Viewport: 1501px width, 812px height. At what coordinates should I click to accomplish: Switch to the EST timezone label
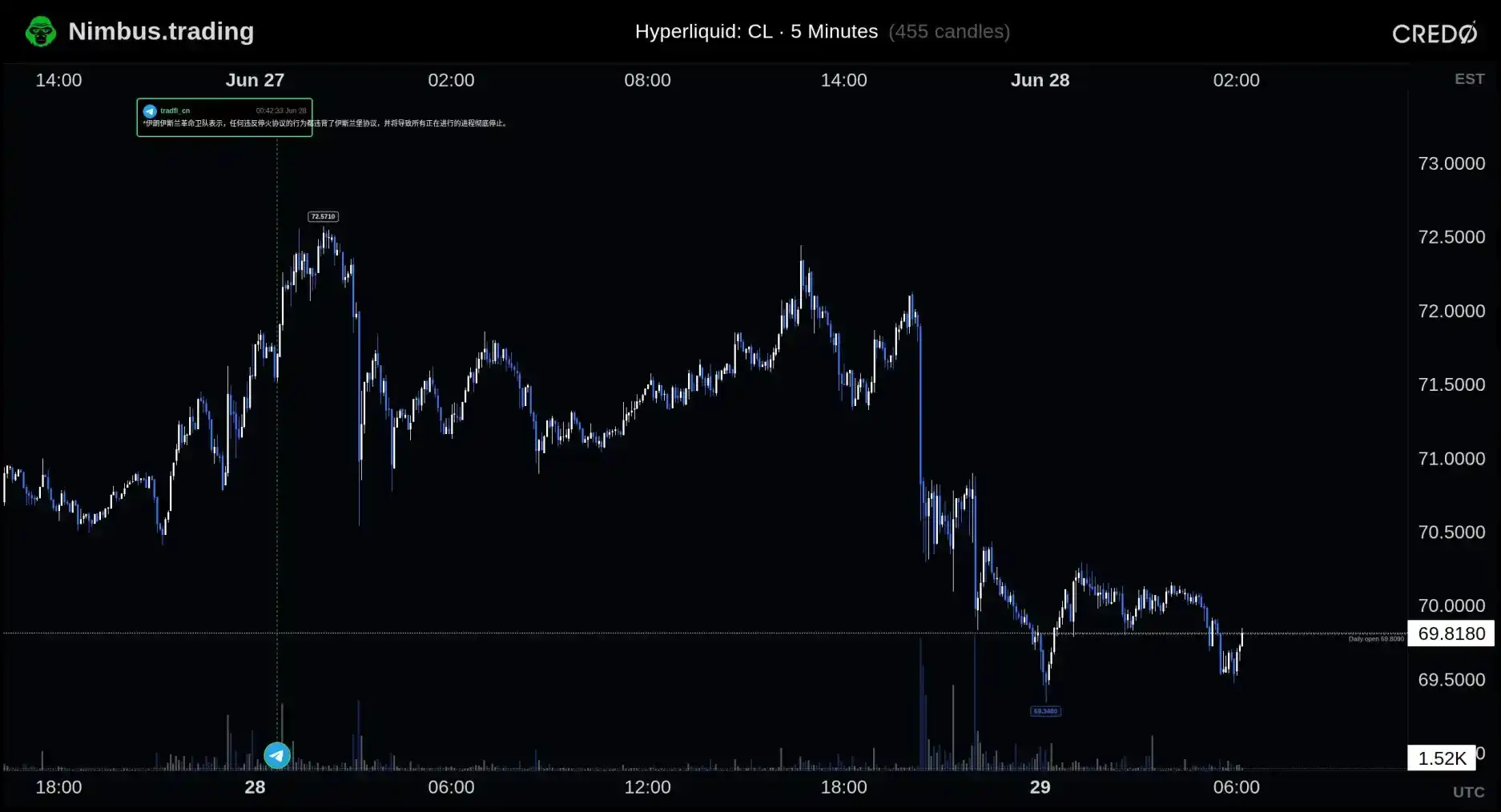1469,78
